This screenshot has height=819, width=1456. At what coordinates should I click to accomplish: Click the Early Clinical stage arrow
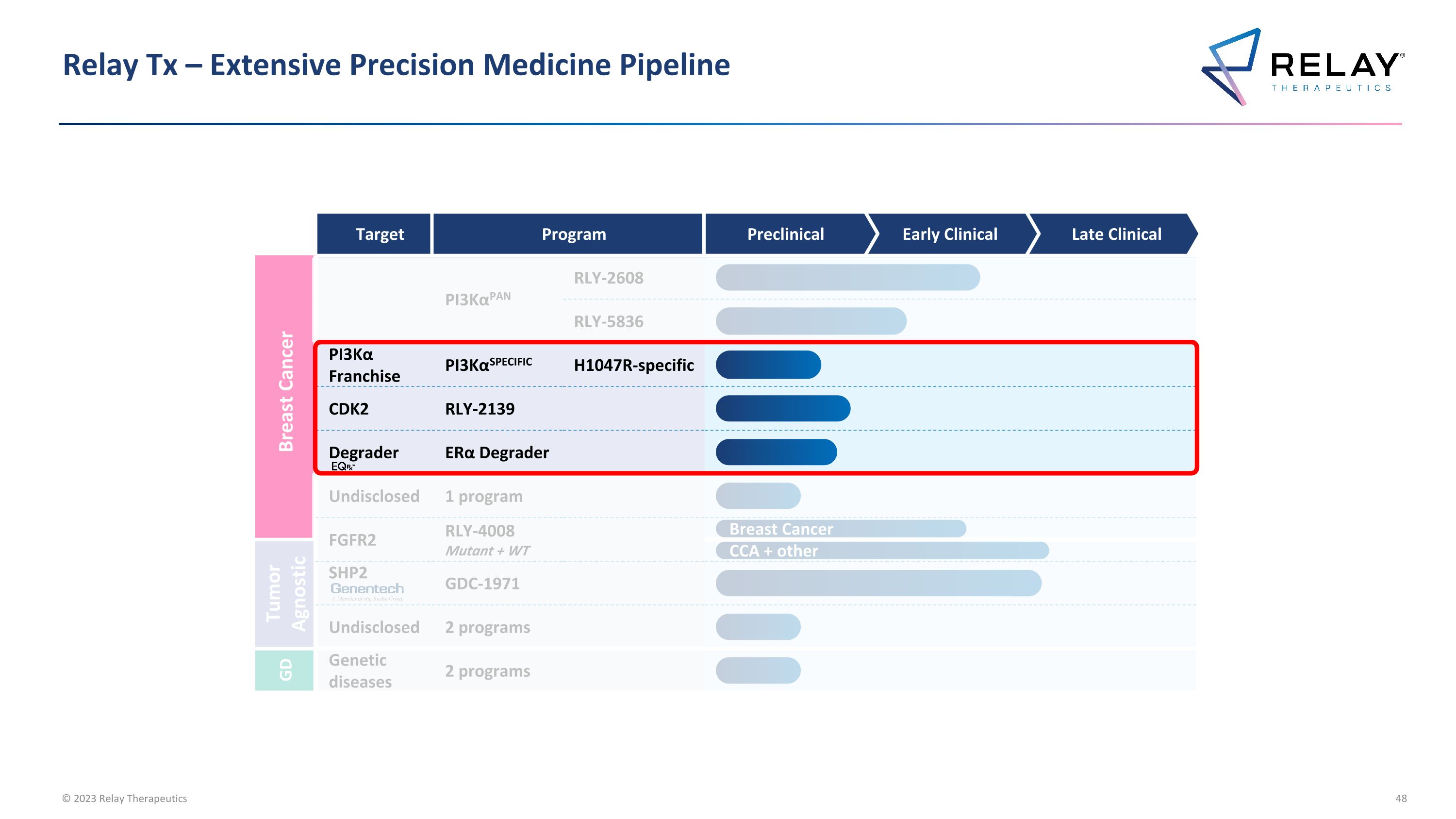tap(950, 234)
